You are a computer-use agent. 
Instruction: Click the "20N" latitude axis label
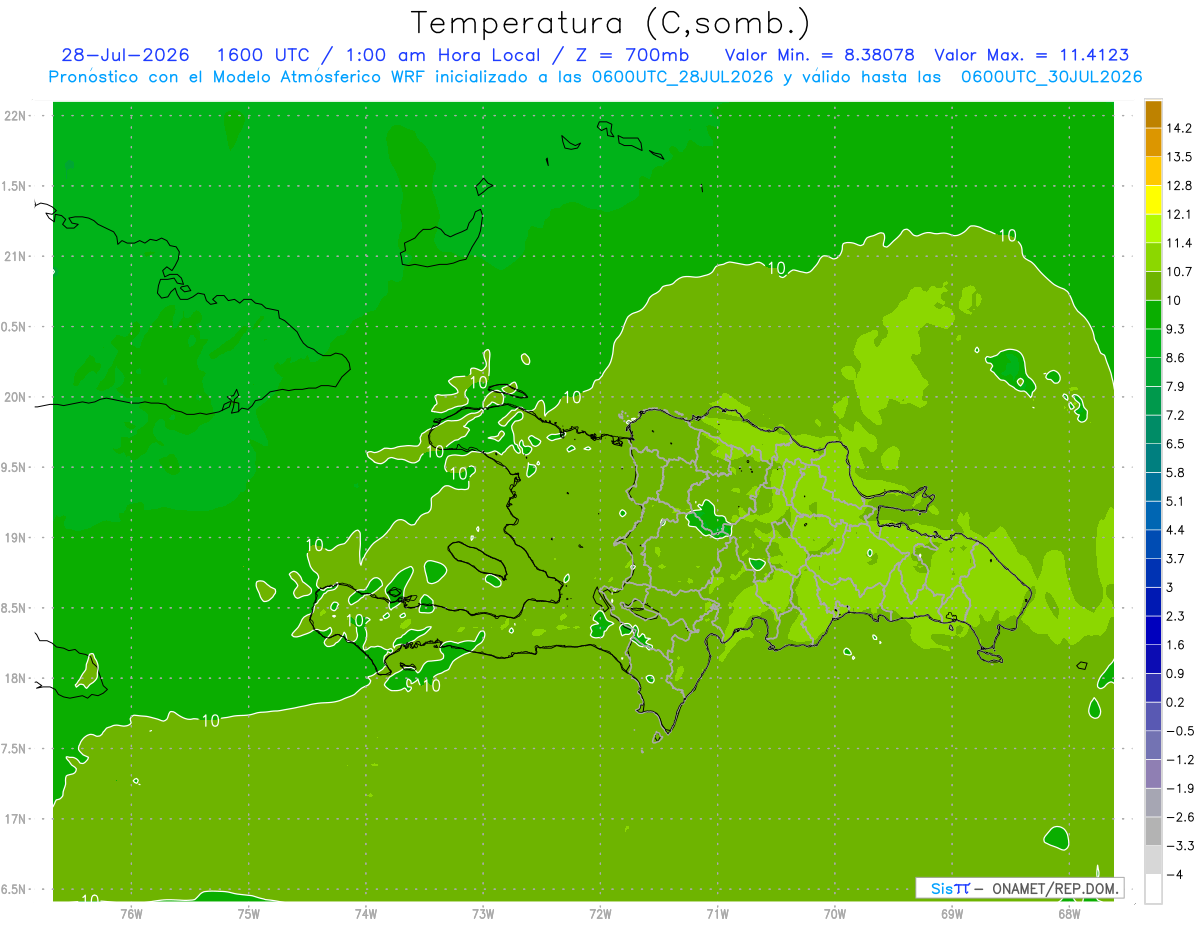[17, 397]
